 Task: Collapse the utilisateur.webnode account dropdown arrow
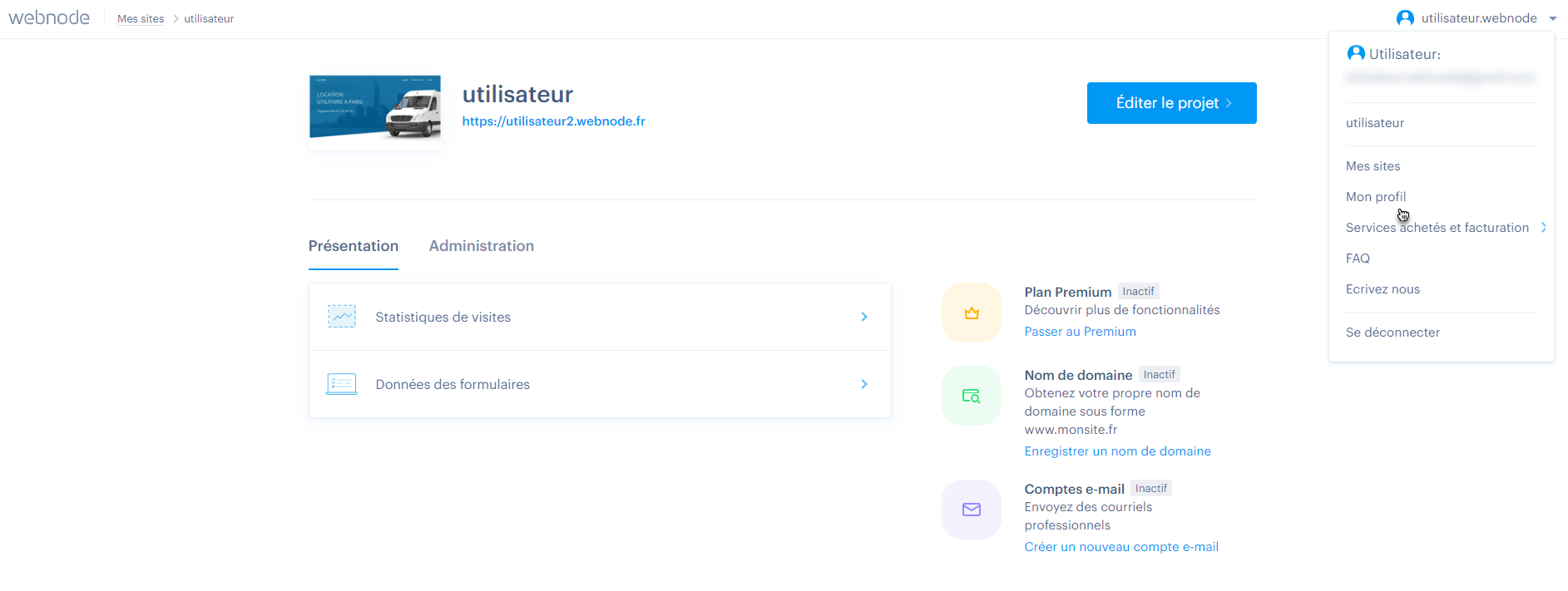click(1552, 18)
